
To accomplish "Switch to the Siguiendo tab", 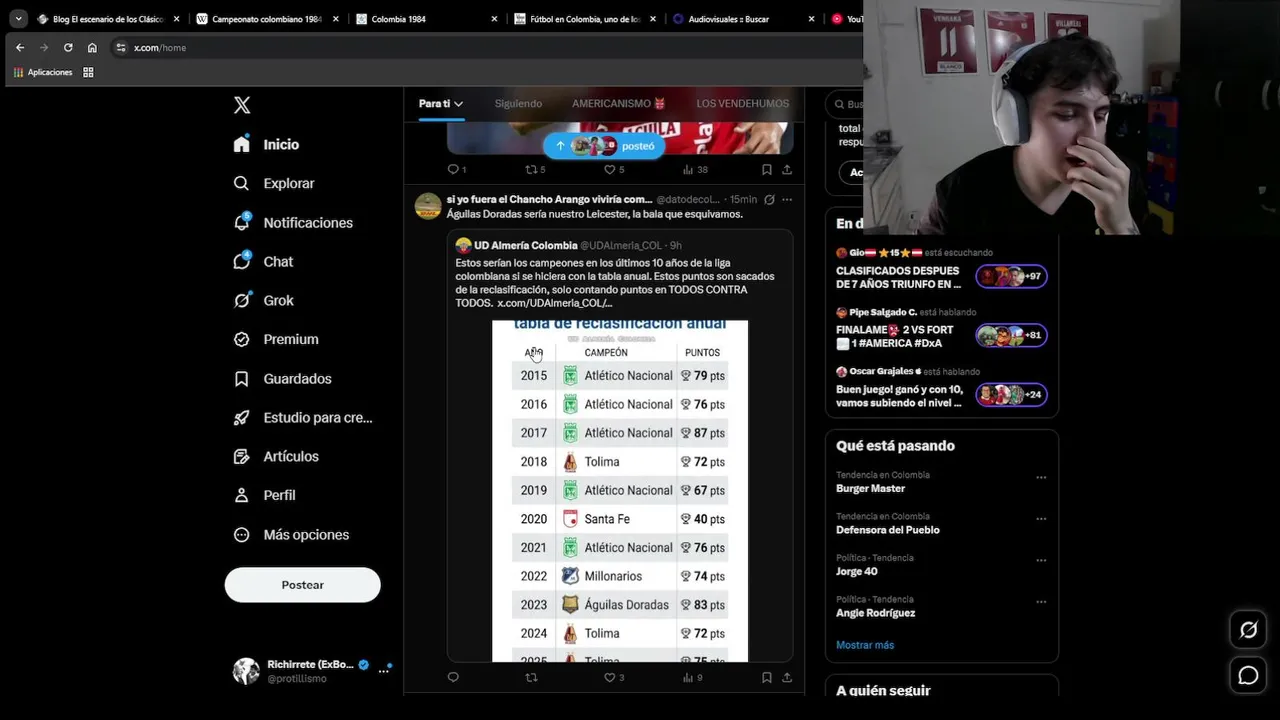I will click(x=518, y=104).
